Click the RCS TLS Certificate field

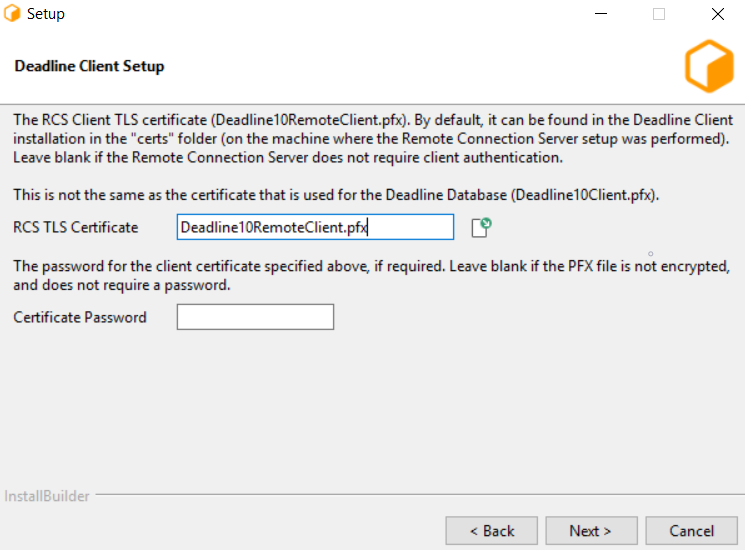pyautogui.click(x=315, y=227)
